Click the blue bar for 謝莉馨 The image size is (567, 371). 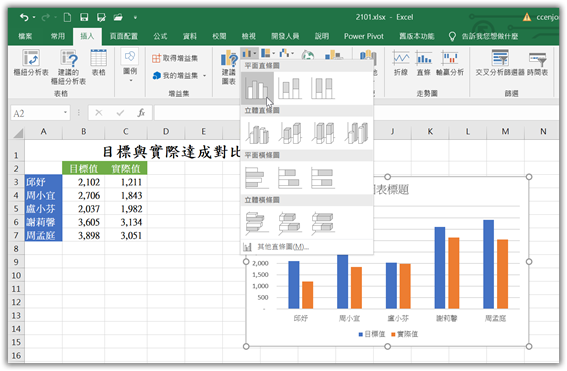[440, 268]
